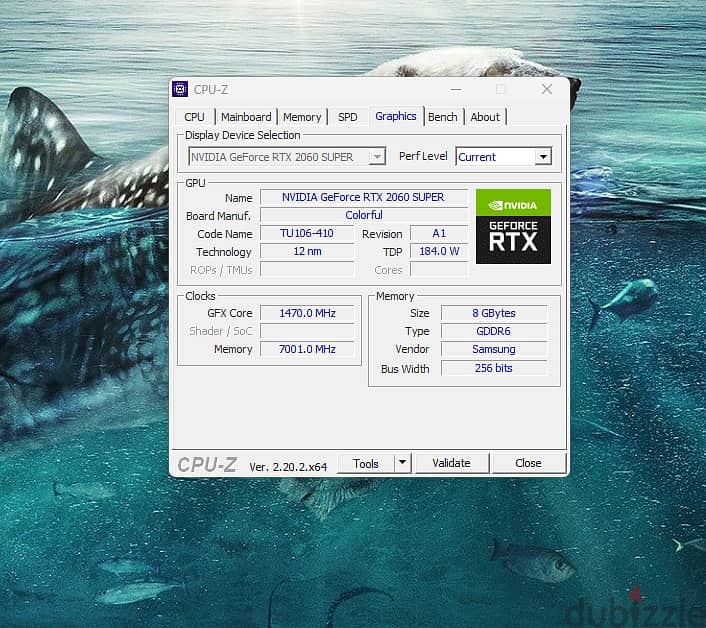Screen dimensions: 706x628
Task: Minimize the CPU-Z window
Action: point(456,89)
